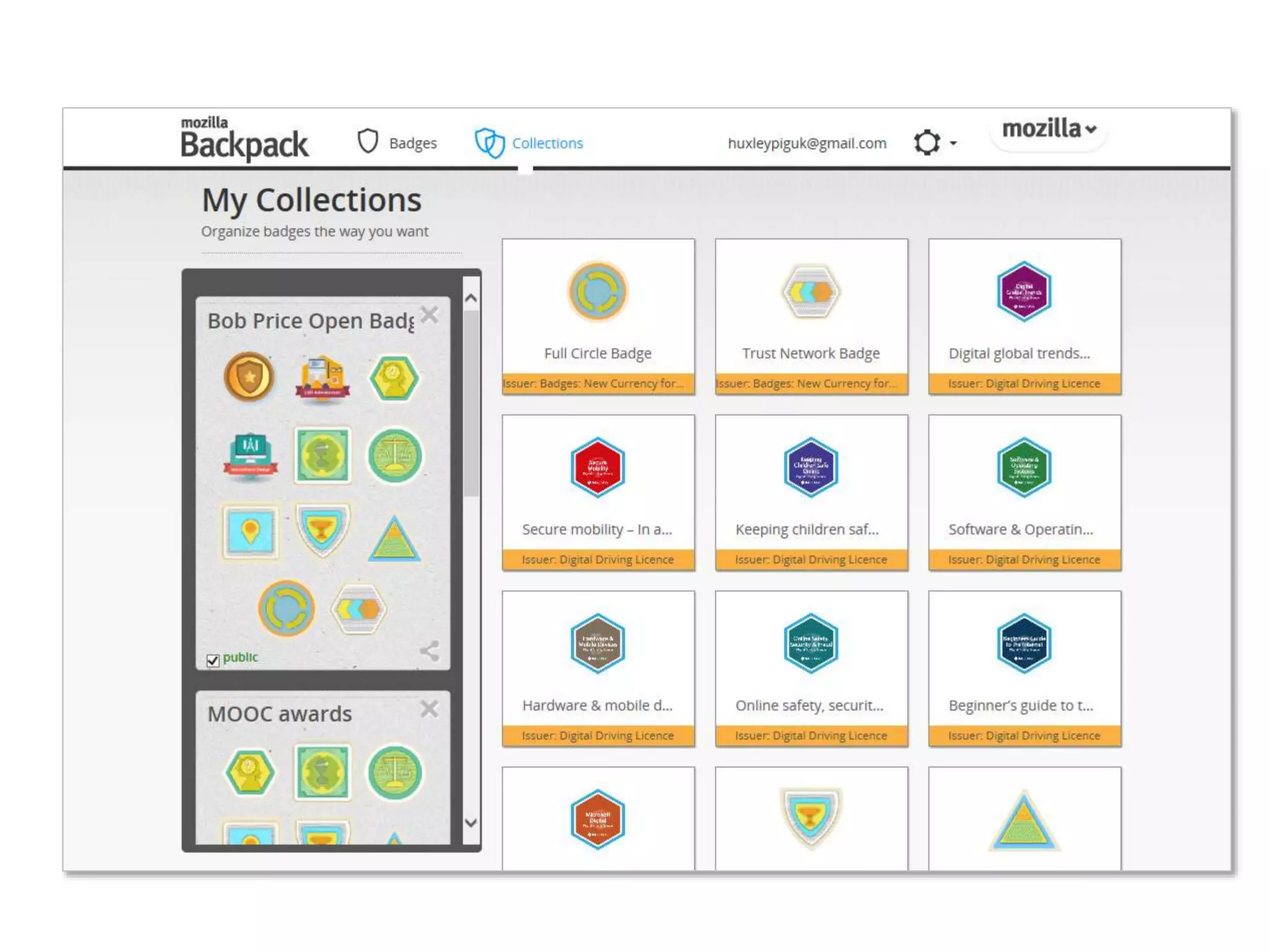This screenshot has width=1270, height=952.
Task: Toggle the public checkbox on the Bob Price collection
Action: pos(213,660)
